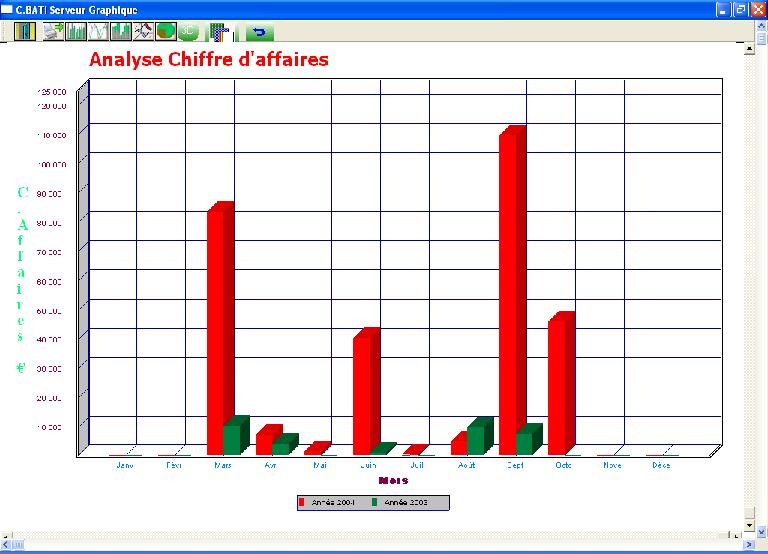Click the exit door icon in toolbar
Image resolution: width=768 pixels, height=554 pixels.
pos(24,31)
